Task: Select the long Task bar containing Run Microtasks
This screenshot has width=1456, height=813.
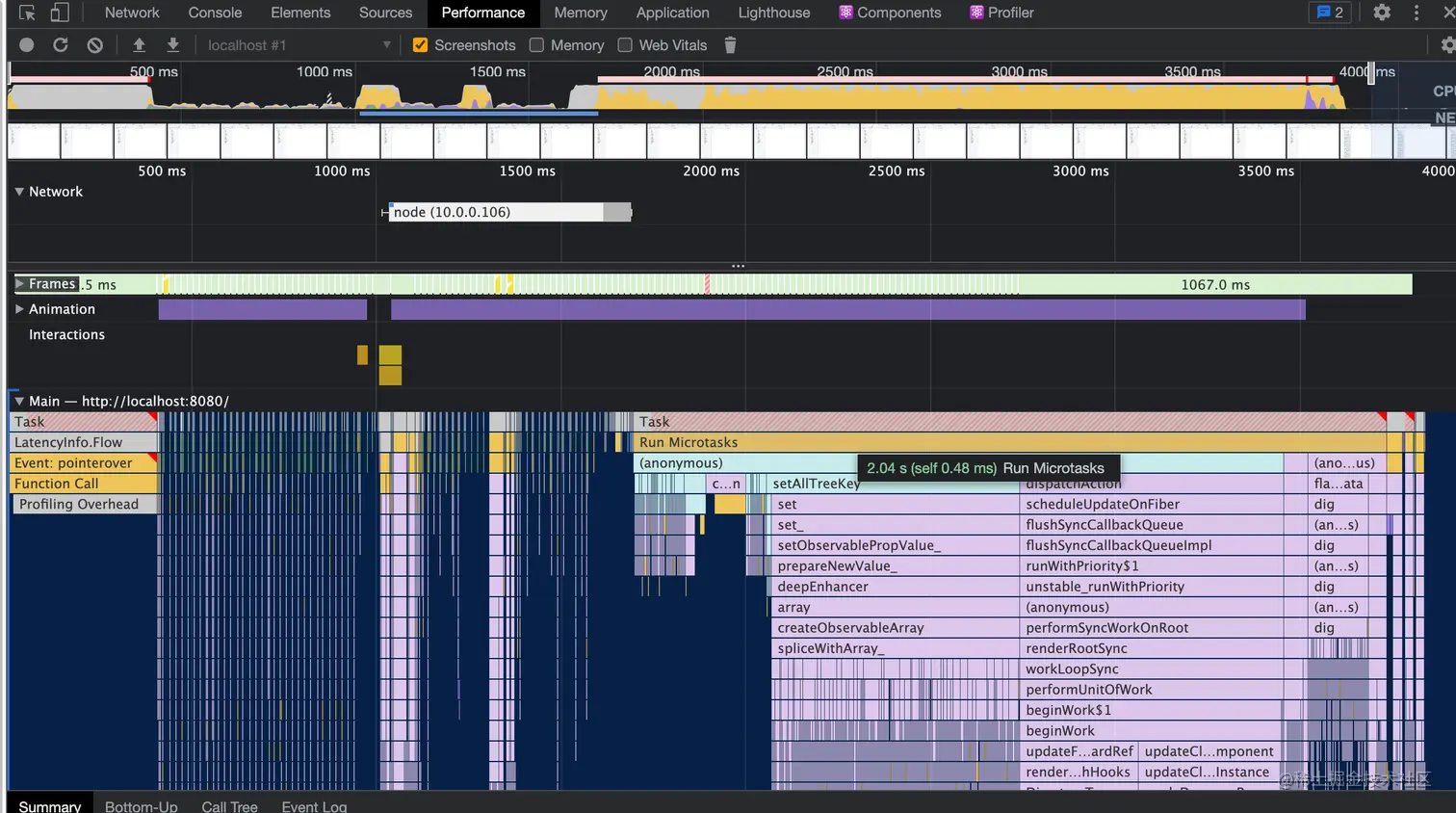Action: point(1010,422)
